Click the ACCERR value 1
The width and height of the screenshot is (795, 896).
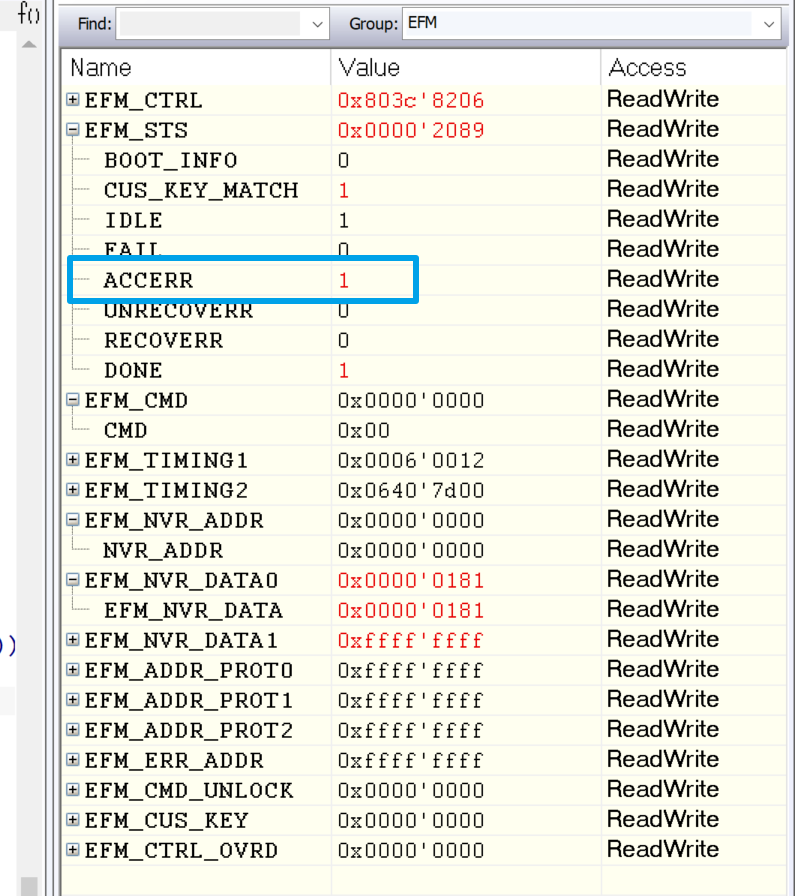(x=343, y=280)
